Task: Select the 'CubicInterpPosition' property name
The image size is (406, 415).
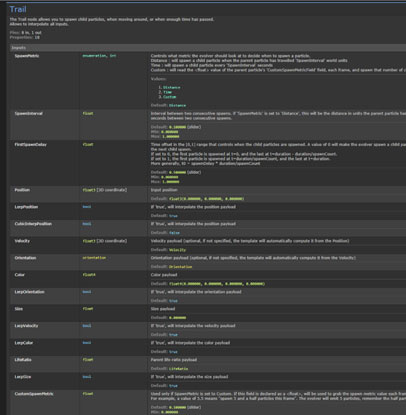Action: click(x=33, y=224)
